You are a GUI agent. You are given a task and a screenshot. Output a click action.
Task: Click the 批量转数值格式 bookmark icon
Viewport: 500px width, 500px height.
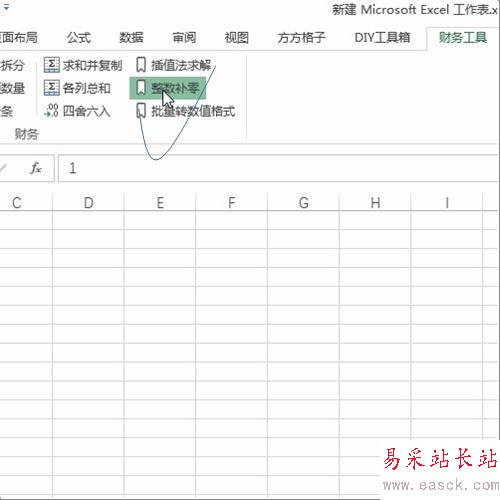(141, 111)
